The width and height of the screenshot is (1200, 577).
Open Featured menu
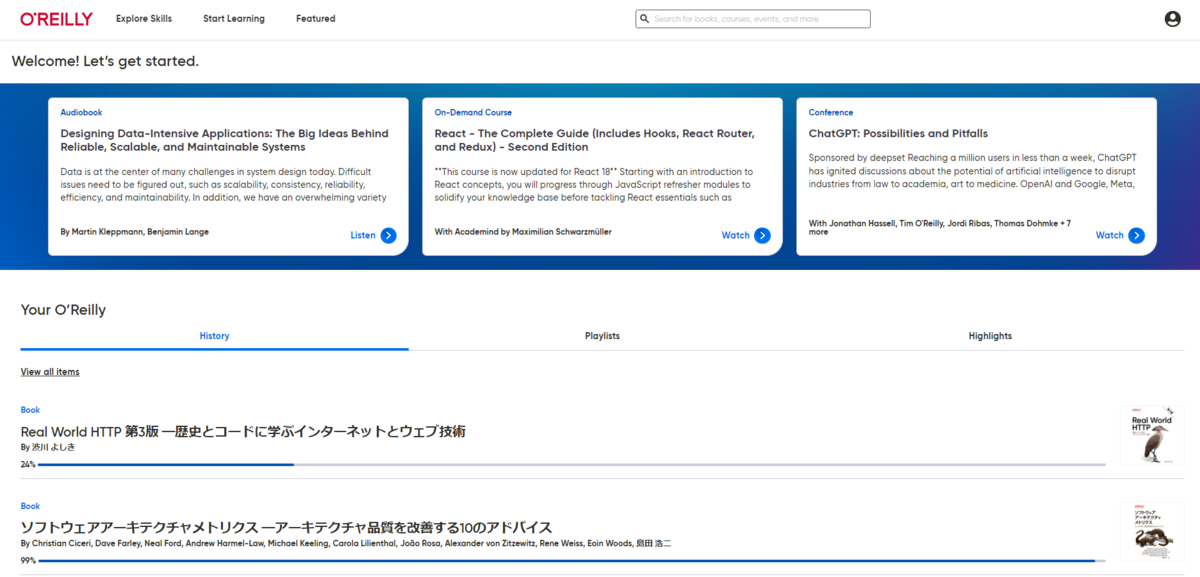[x=316, y=19]
